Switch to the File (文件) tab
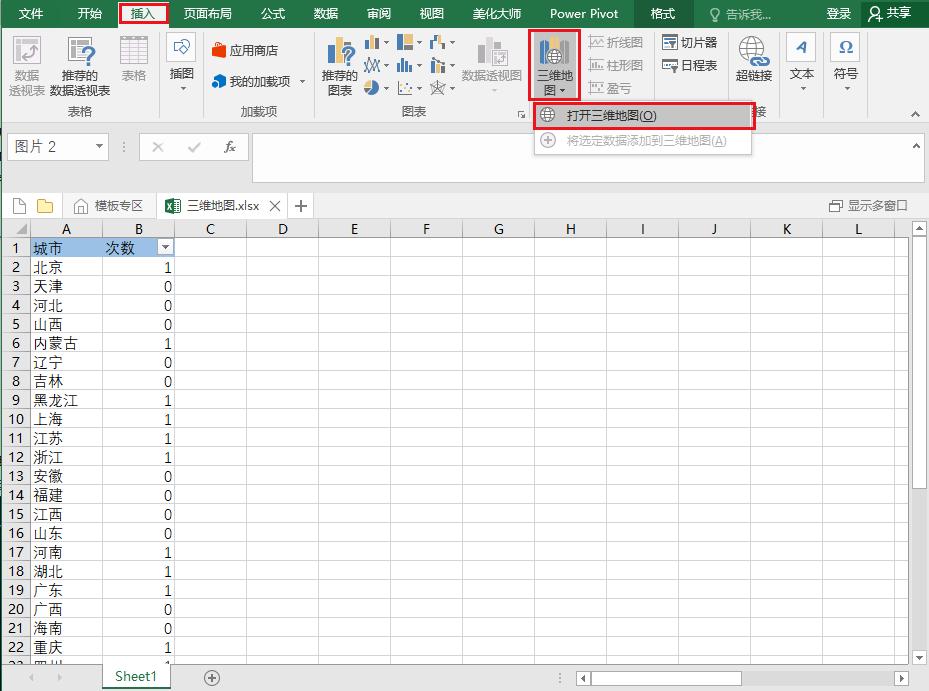929x691 pixels. point(31,14)
